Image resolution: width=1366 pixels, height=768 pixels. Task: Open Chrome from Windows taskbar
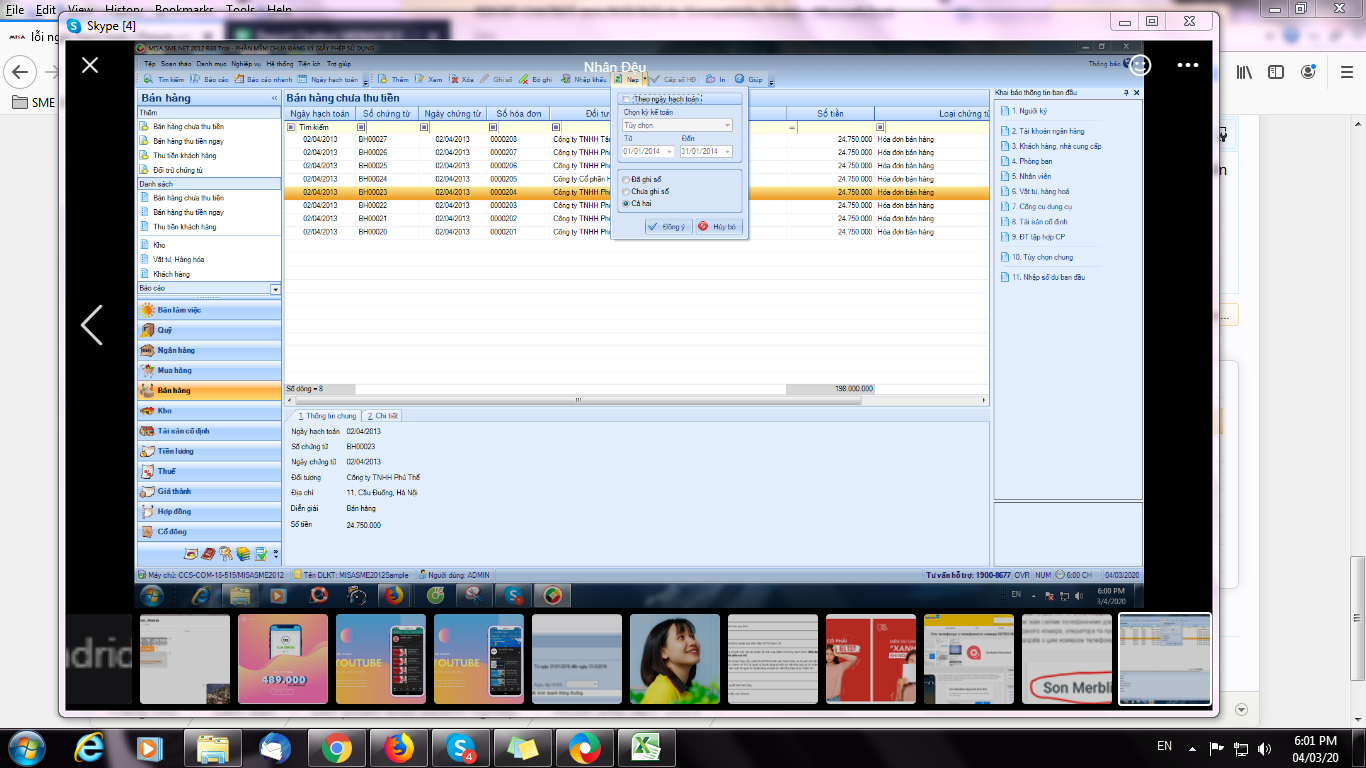tap(336, 748)
